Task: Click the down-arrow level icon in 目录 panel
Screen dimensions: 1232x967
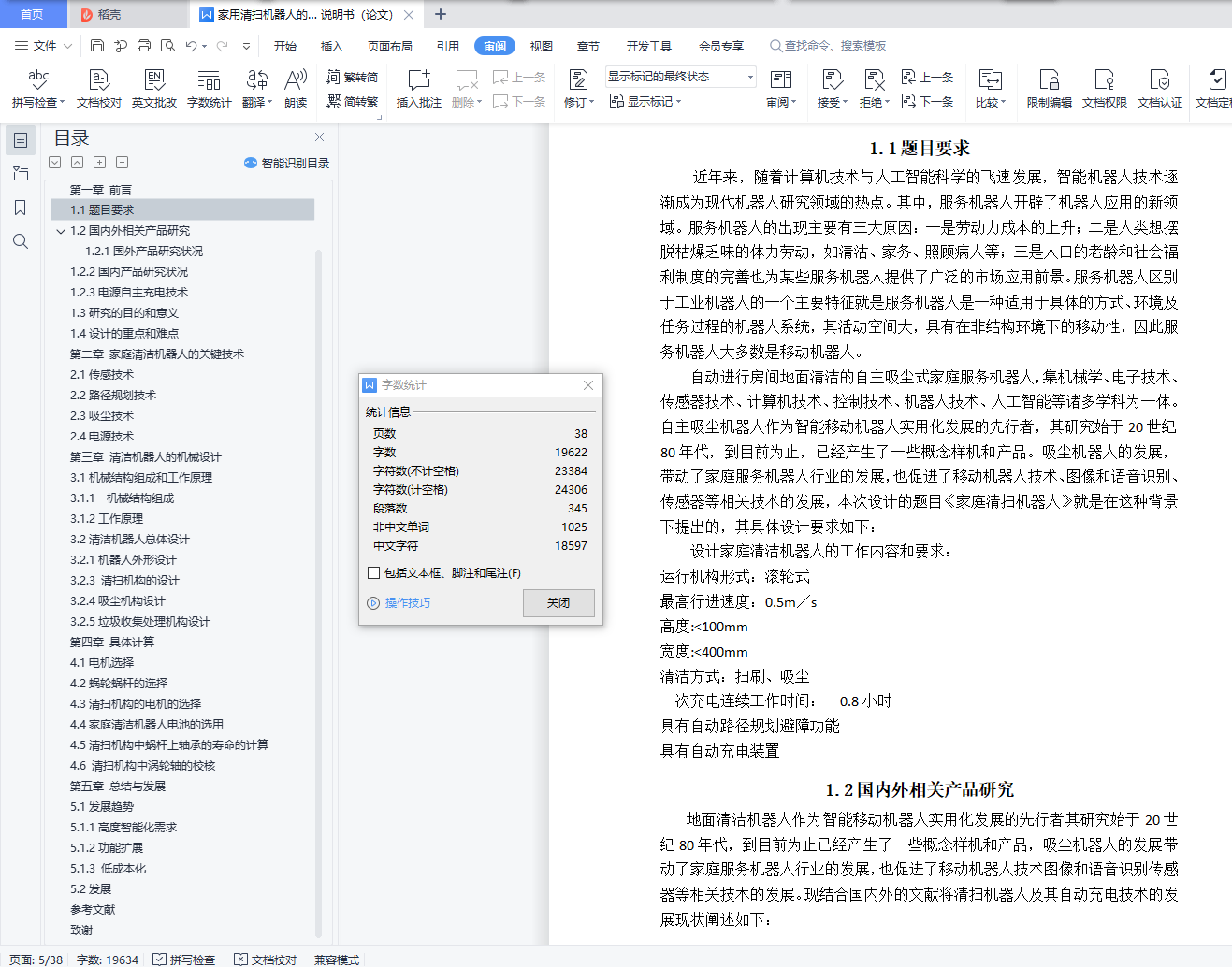Action: click(55, 163)
